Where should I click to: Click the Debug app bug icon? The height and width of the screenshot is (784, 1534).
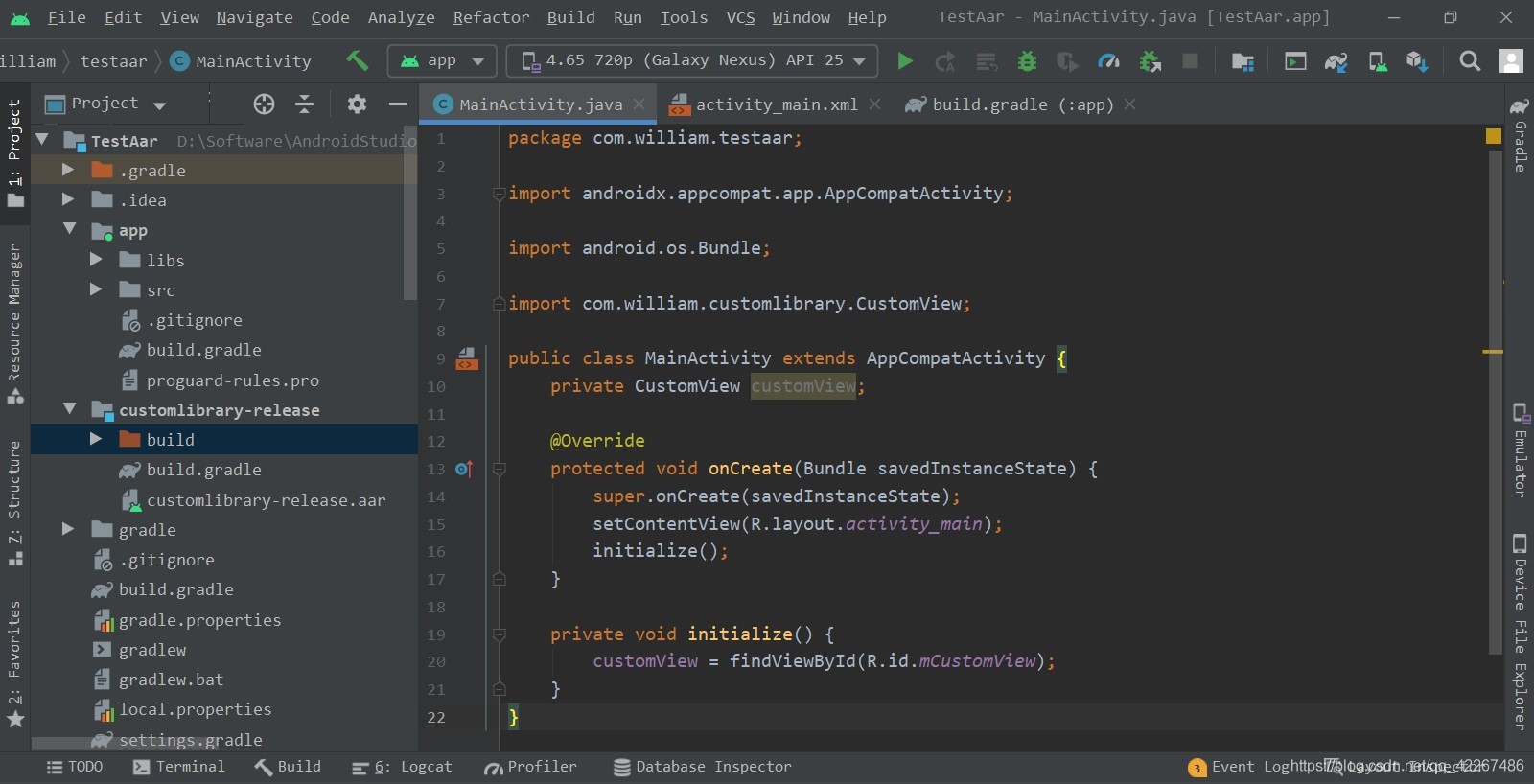(x=1027, y=61)
